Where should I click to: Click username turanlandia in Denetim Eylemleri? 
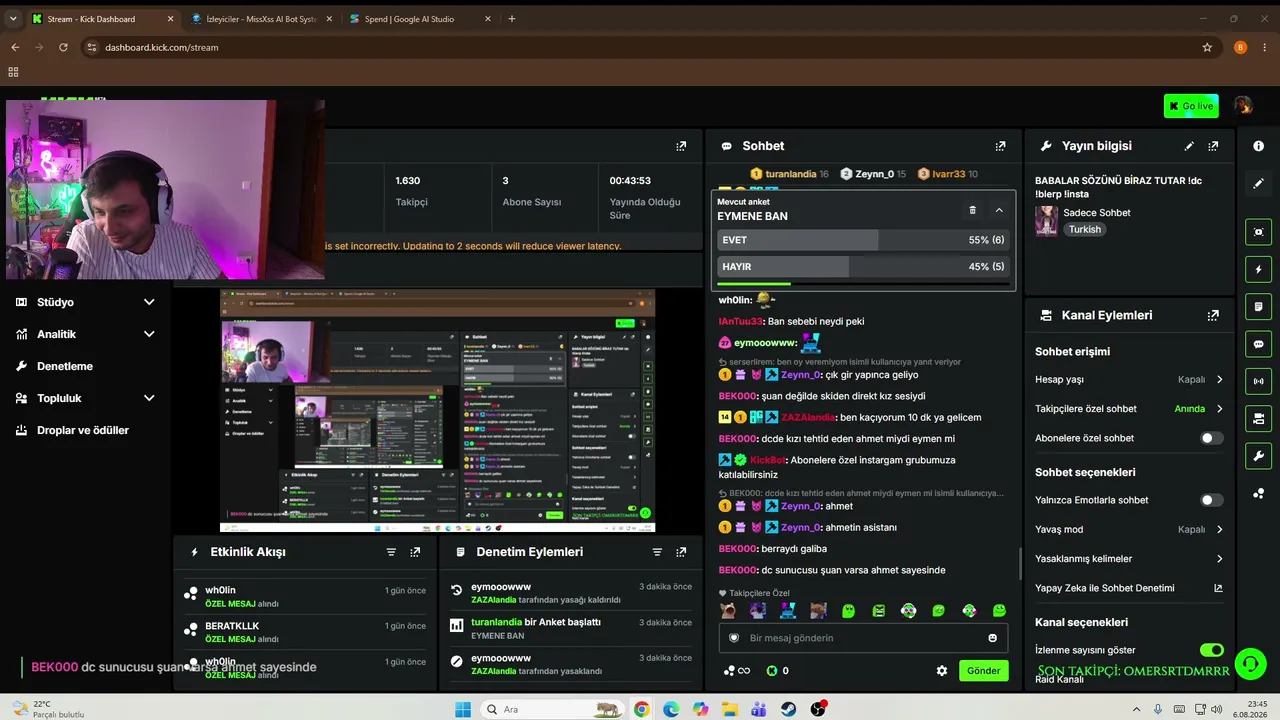(x=496, y=622)
